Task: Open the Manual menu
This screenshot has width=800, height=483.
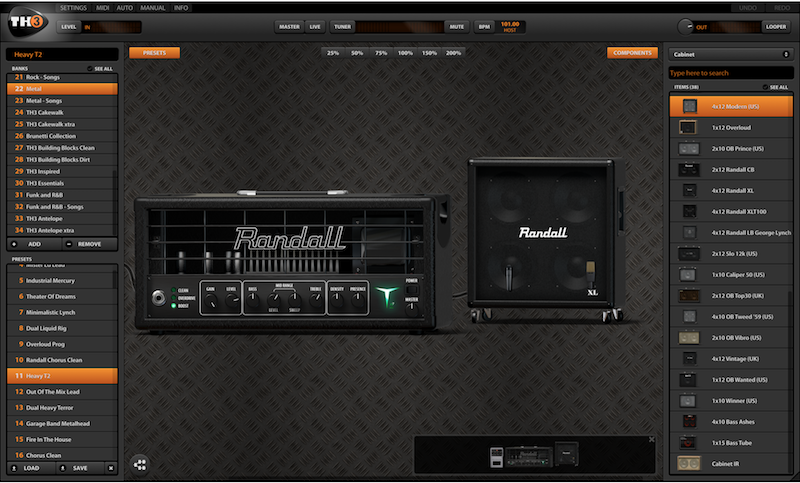Action: coord(153,8)
